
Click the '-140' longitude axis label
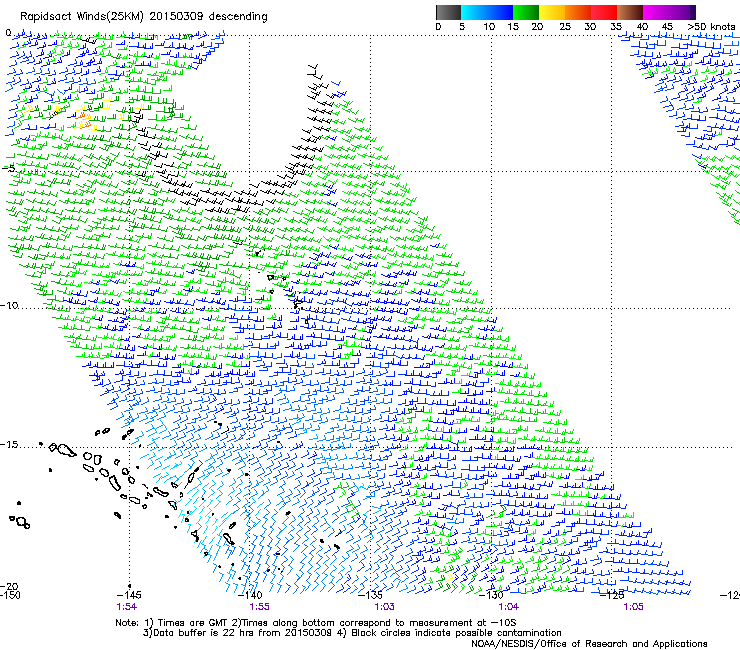pyautogui.click(x=250, y=595)
